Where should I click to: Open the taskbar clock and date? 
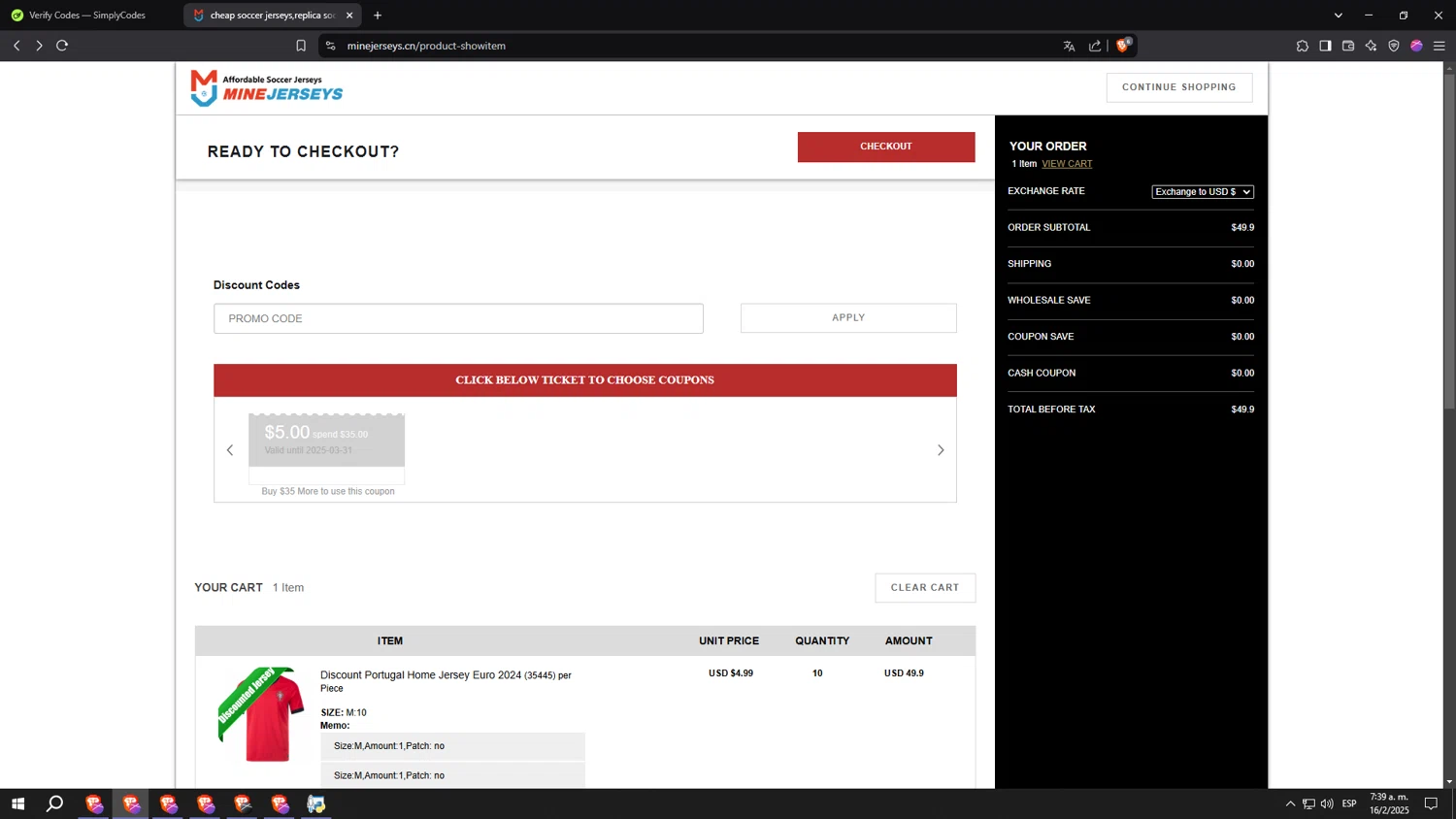tap(1389, 803)
